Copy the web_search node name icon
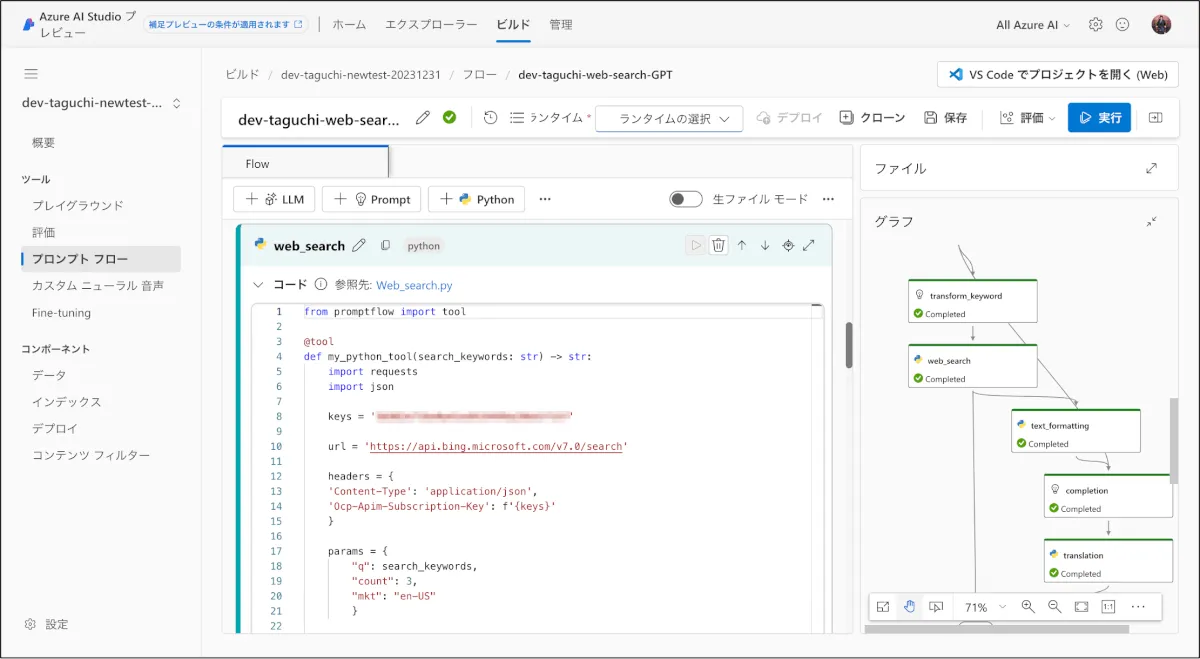 pos(385,245)
